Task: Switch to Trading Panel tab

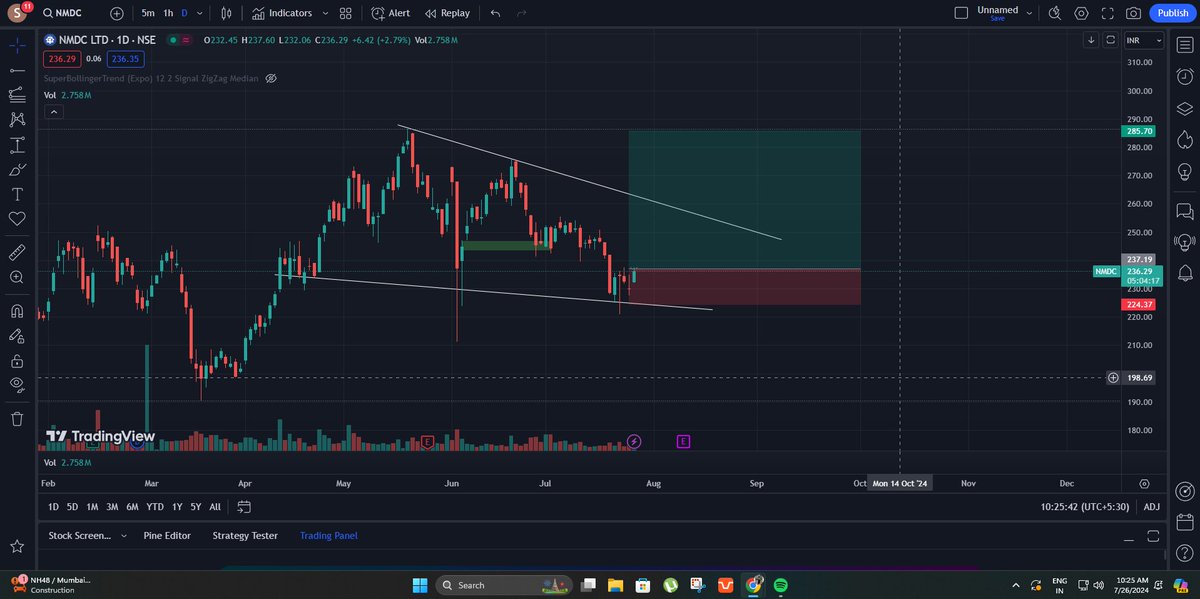Action: pos(328,536)
